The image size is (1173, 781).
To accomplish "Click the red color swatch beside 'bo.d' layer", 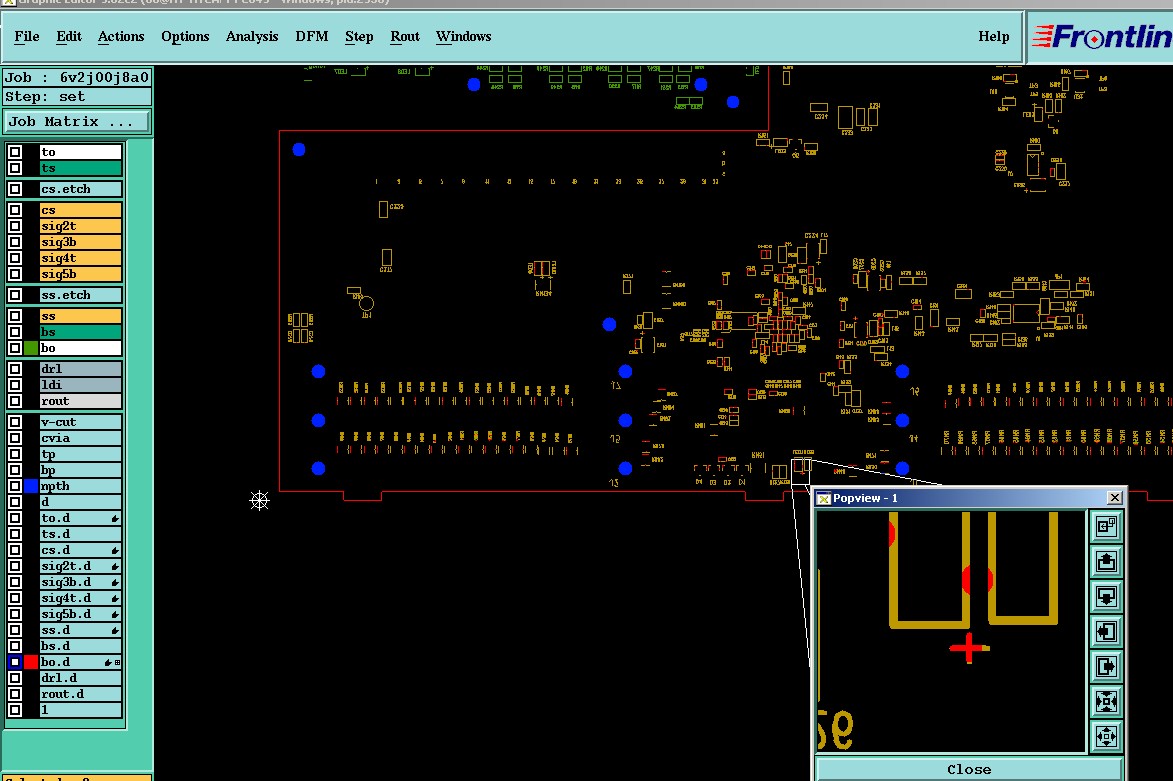I will 31,662.
